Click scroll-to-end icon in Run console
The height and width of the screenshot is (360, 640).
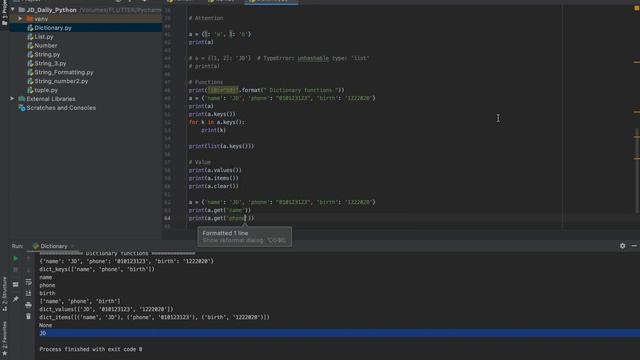pos(28,293)
